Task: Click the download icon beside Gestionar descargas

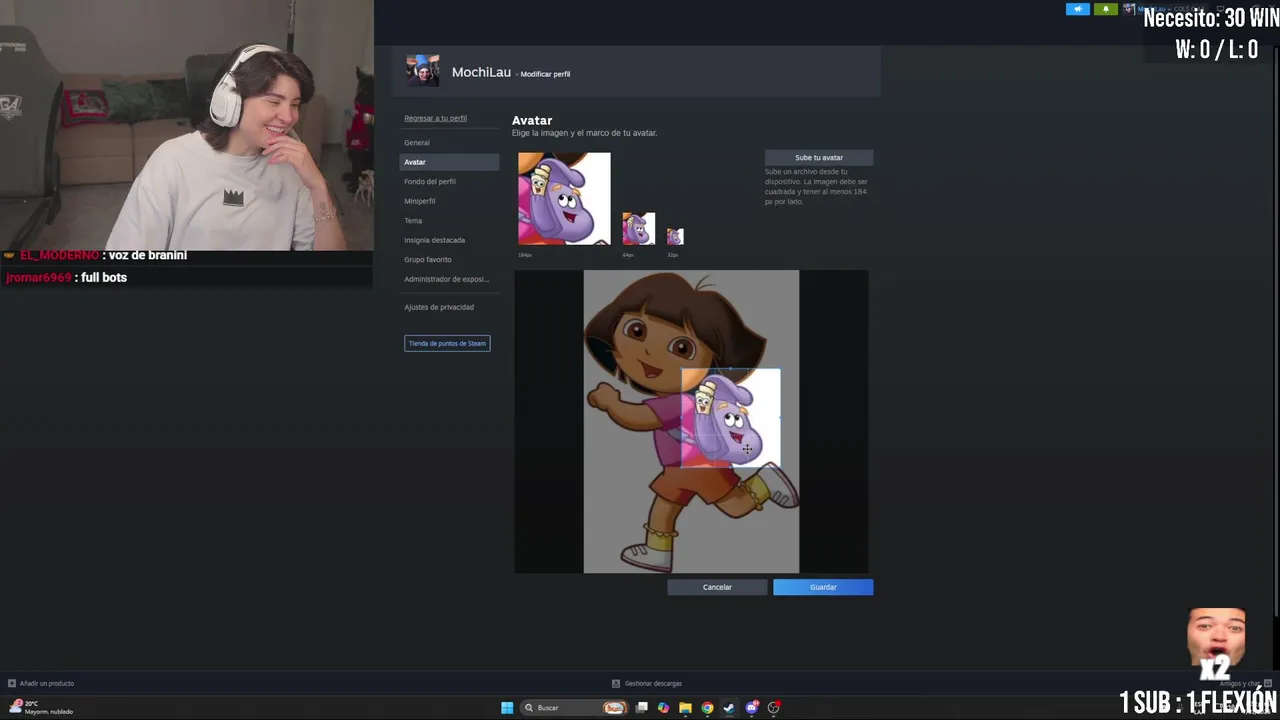Action: 616,683
